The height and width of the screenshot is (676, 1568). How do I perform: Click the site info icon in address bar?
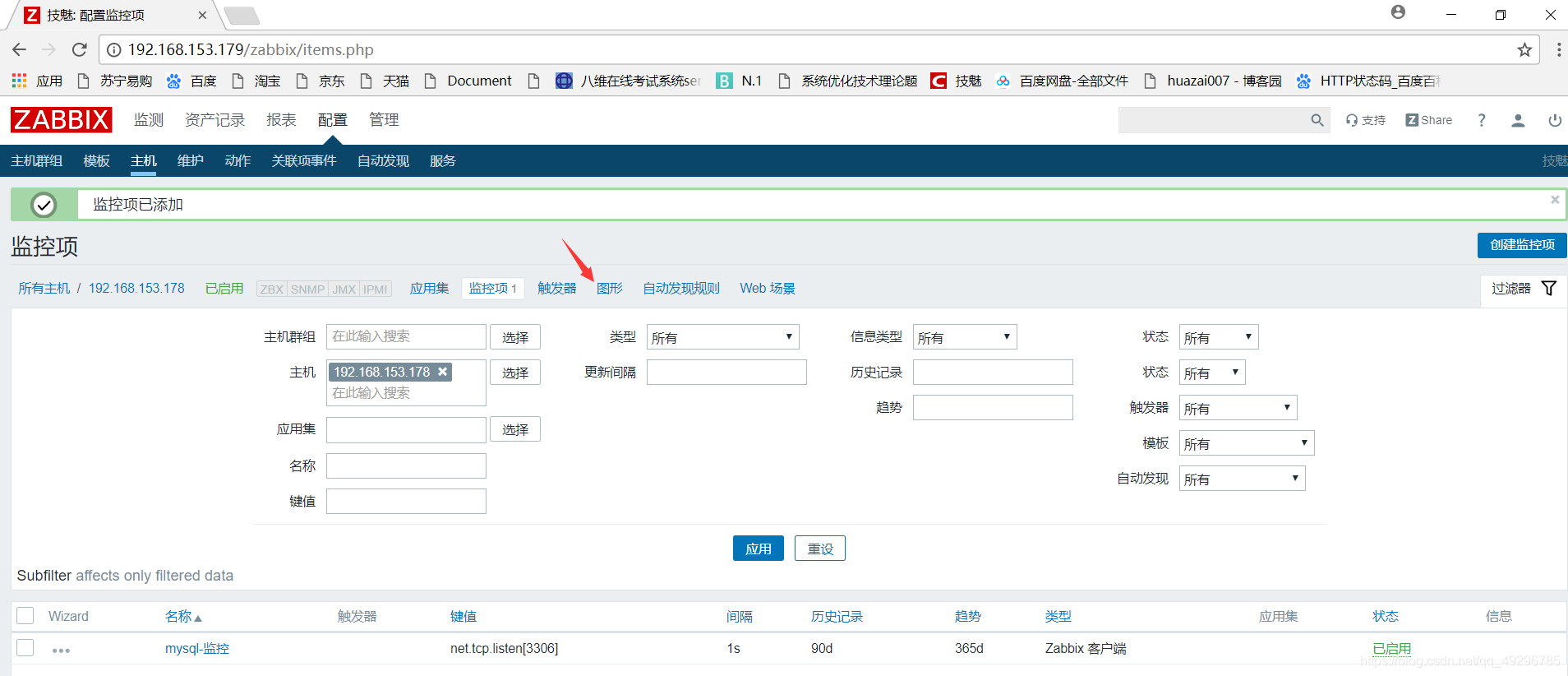114,50
